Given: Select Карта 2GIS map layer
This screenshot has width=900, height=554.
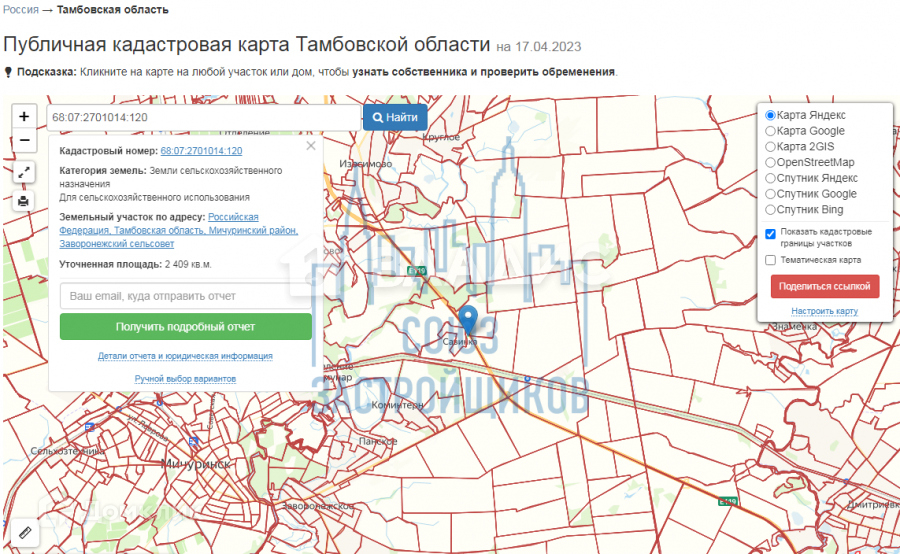Looking at the screenshot, I should point(770,147).
